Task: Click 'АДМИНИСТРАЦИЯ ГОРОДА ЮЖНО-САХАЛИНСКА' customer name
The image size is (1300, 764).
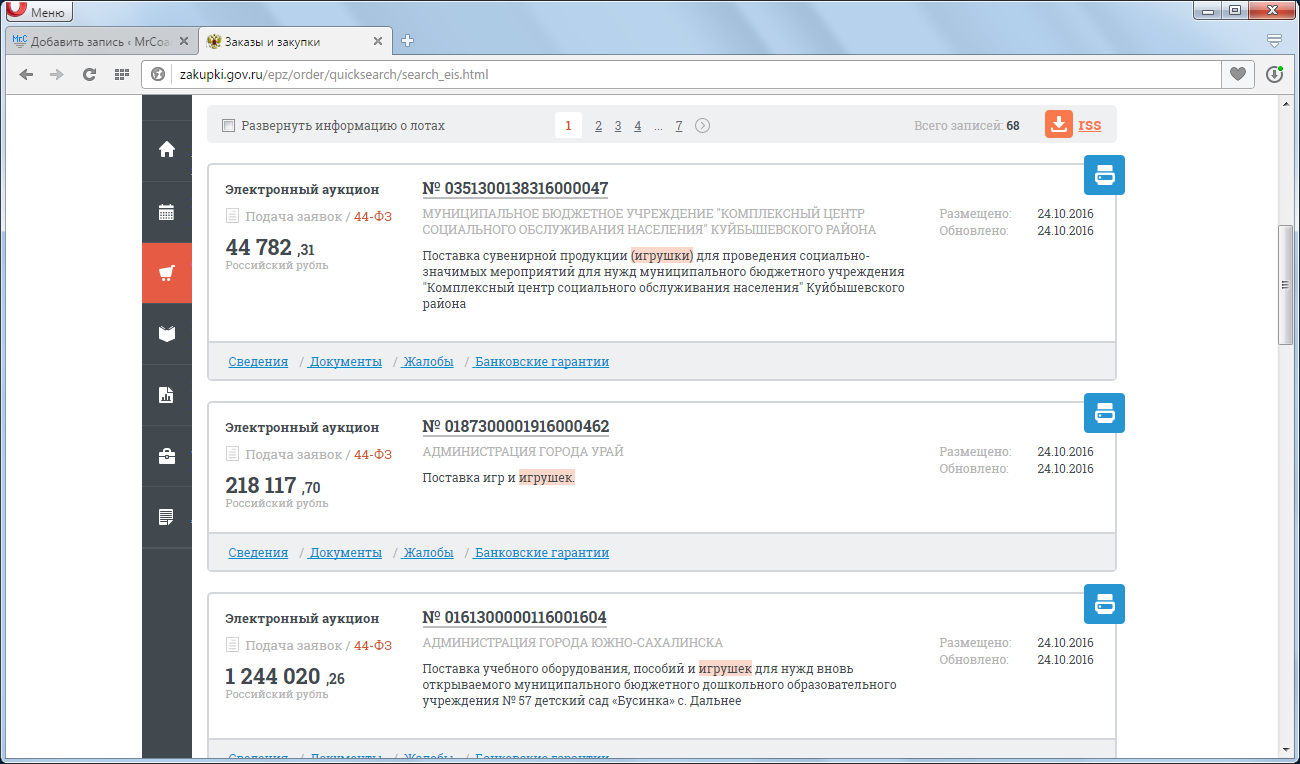Action: click(573, 643)
